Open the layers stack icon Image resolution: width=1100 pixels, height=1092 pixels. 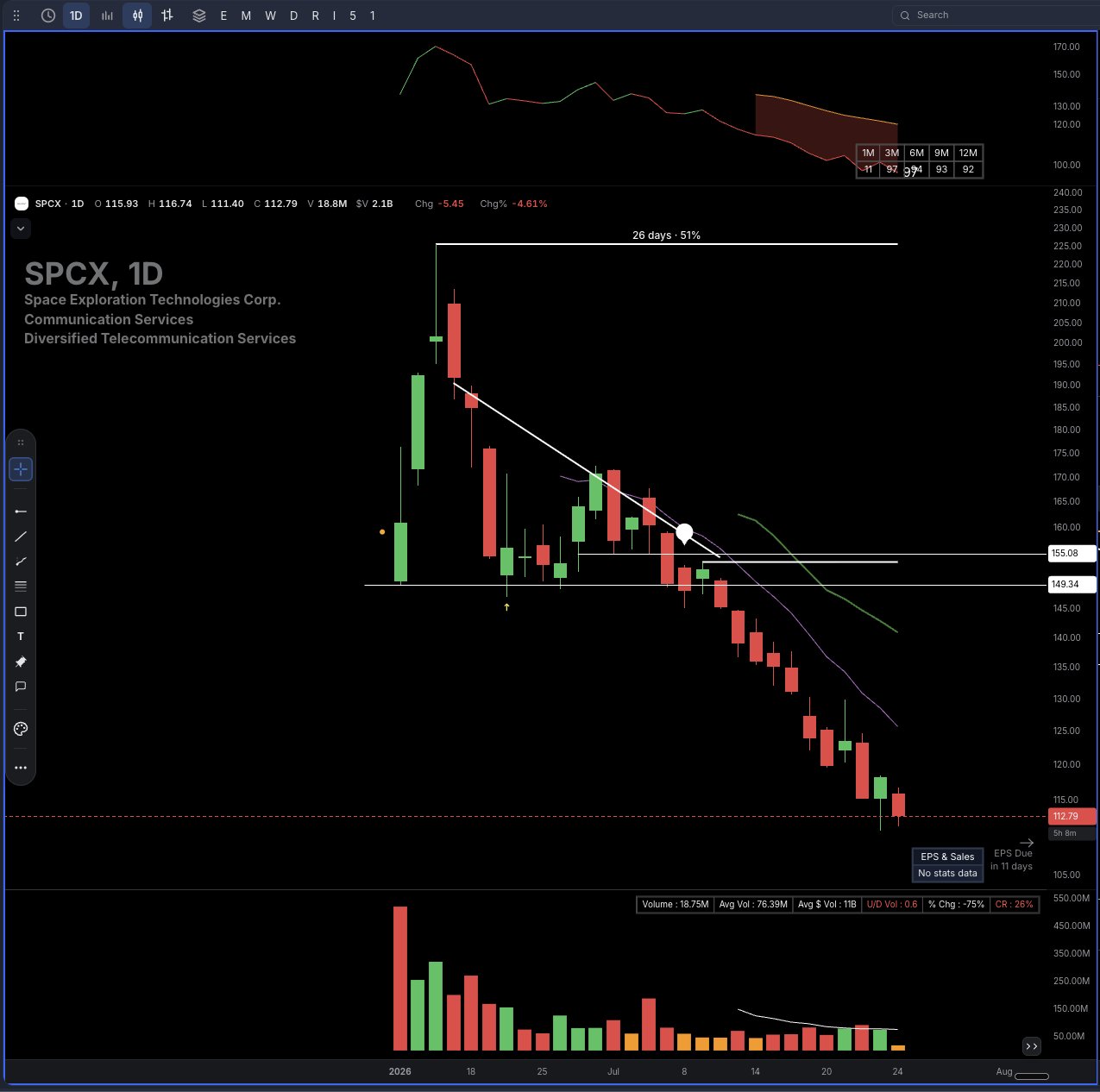[x=199, y=16]
